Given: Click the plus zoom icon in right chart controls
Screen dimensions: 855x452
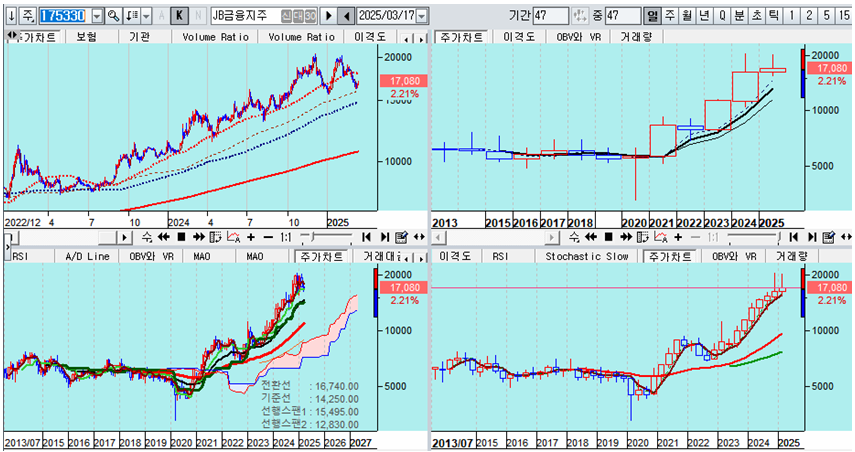Looking at the screenshot, I should point(680,237).
